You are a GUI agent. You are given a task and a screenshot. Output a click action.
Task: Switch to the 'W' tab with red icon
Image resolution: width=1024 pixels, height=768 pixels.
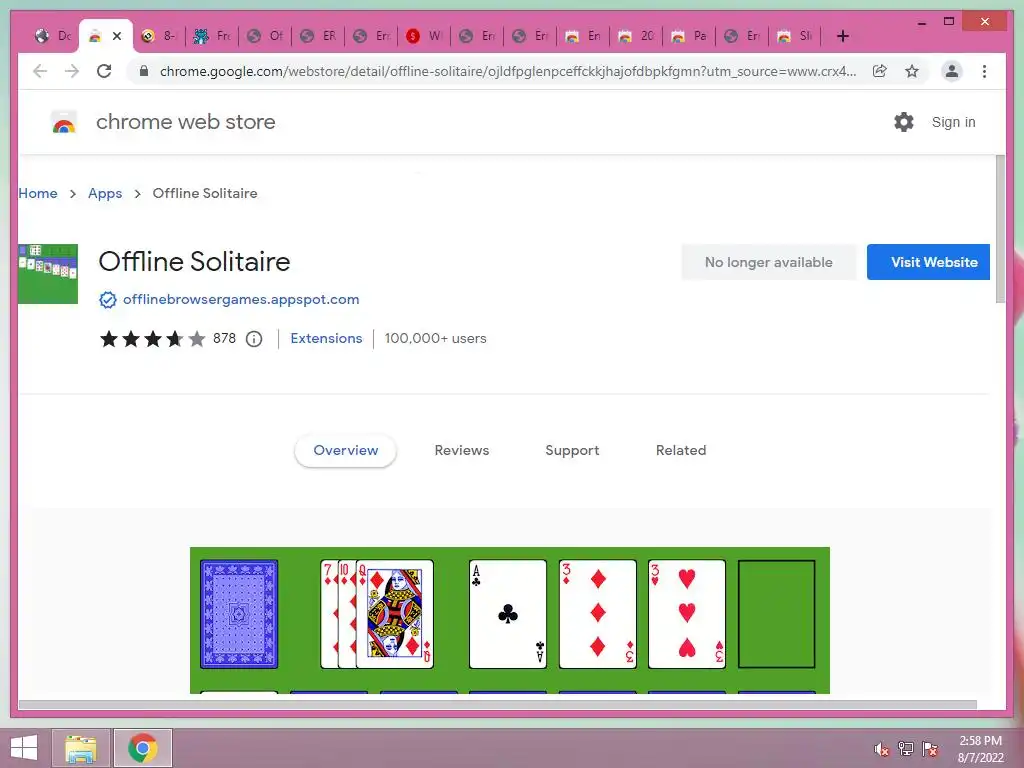point(424,36)
